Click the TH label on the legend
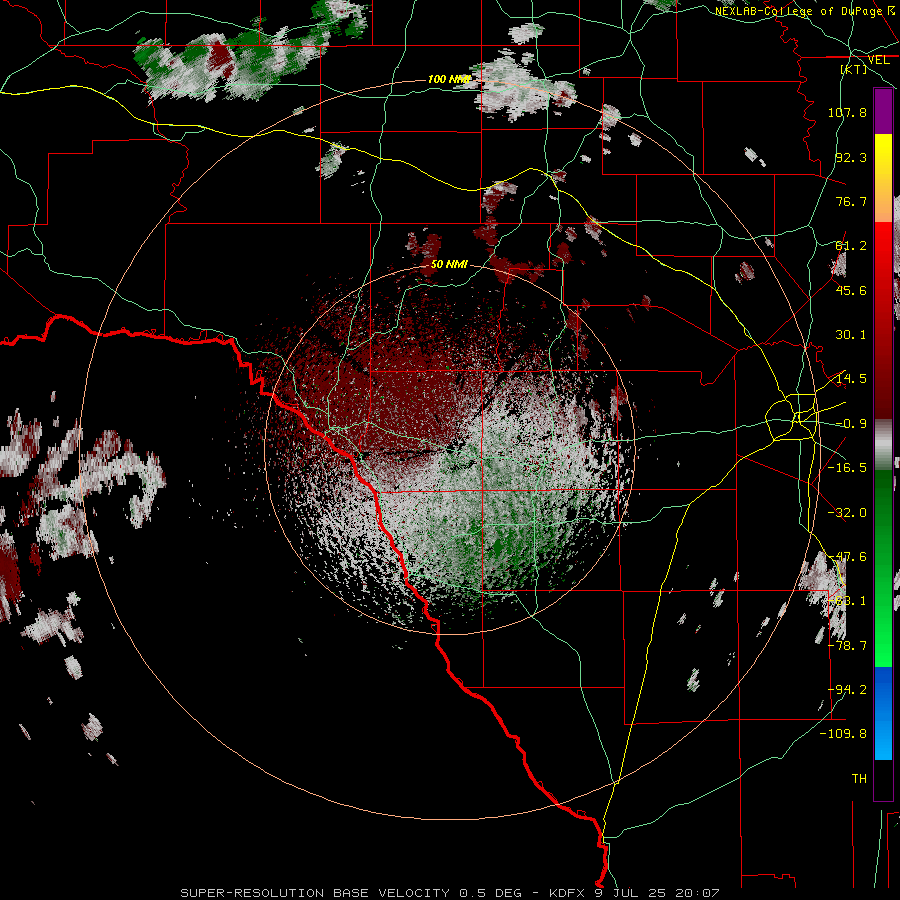The height and width of the screenshot is (900, 900). click(x=859, y=779)
